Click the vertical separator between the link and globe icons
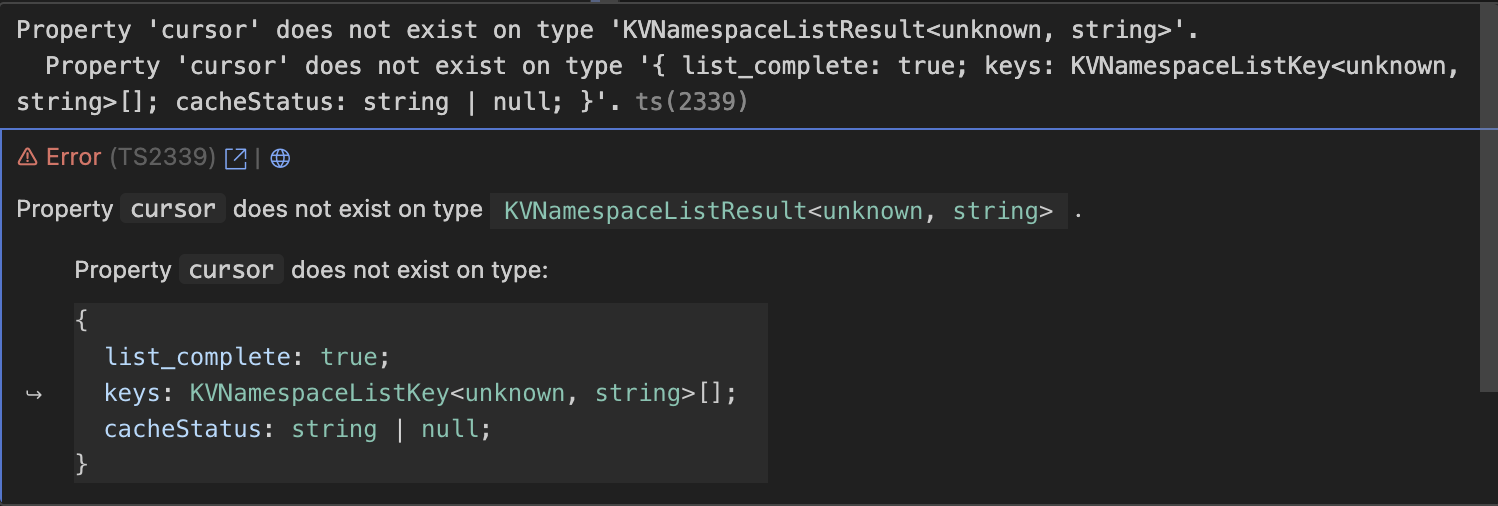 (257, 158)
